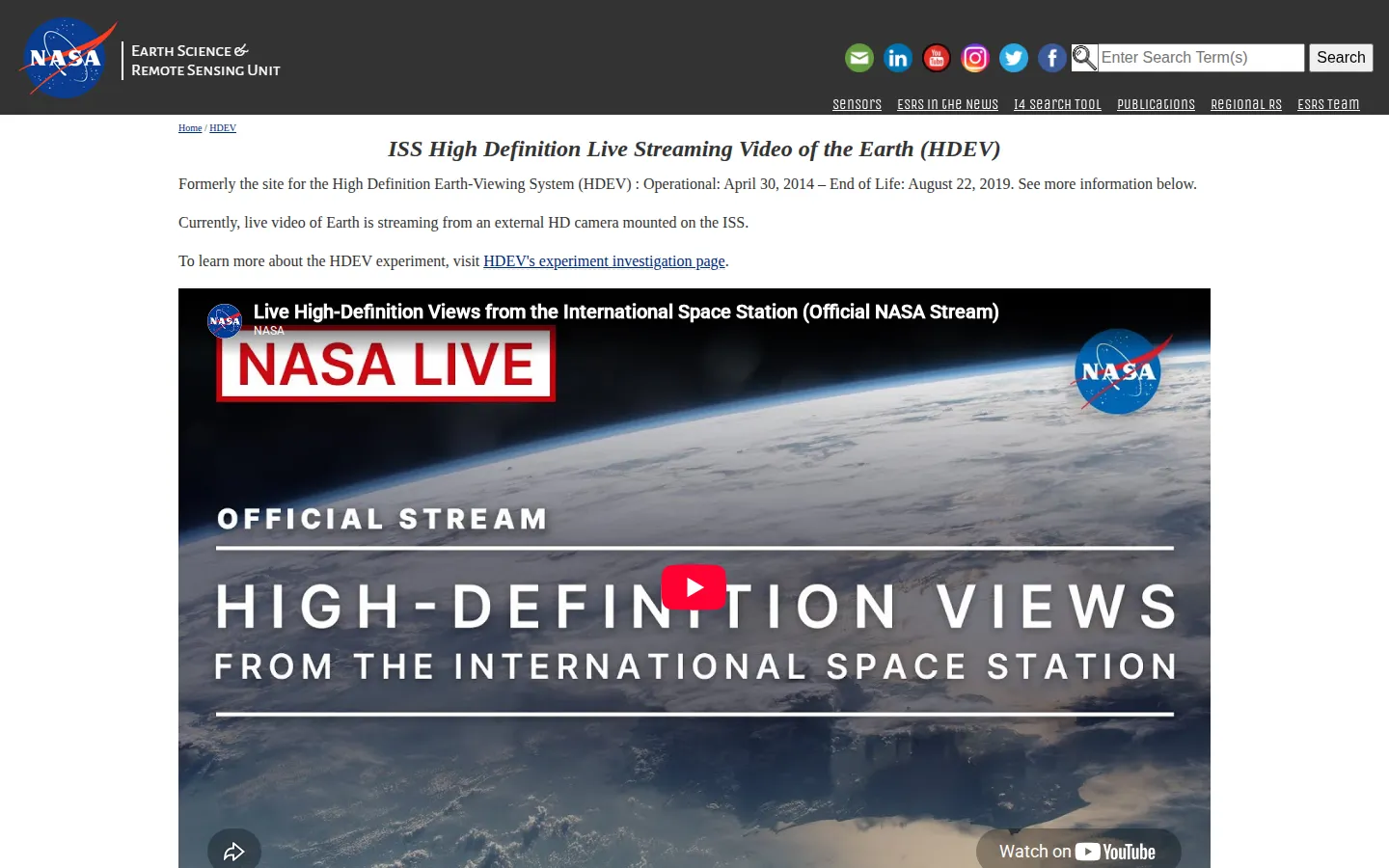Click the HDEV breadcrumb link

click(223, 128)
